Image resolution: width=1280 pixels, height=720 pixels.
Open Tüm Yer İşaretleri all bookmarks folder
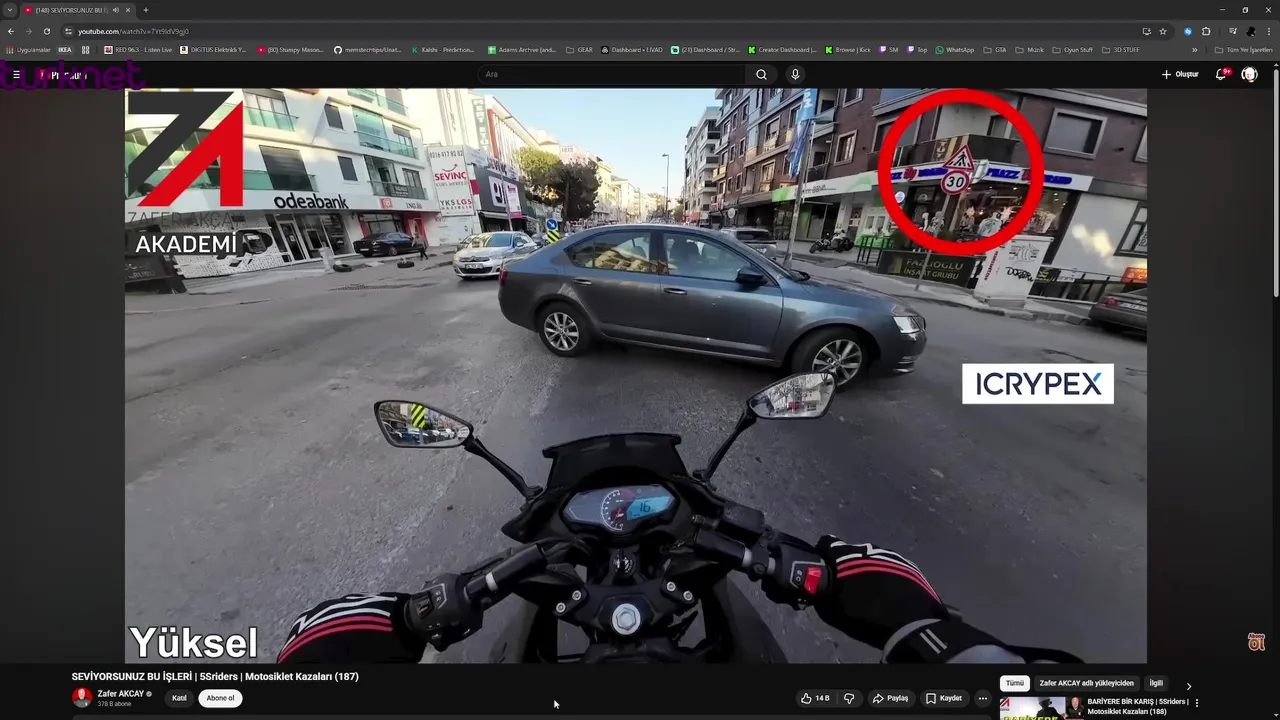click(1243, 49)
